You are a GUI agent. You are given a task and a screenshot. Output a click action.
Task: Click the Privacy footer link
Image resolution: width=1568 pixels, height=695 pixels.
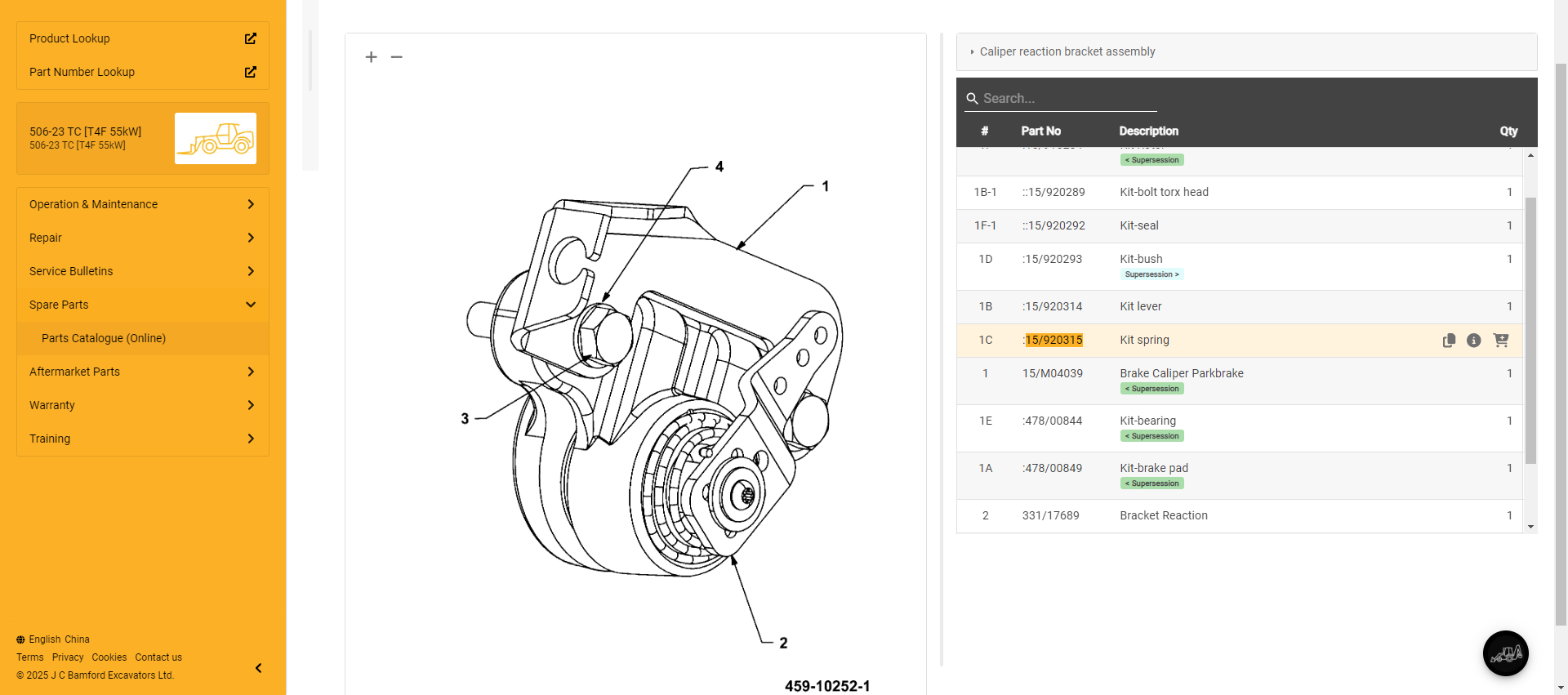(68, 657)
